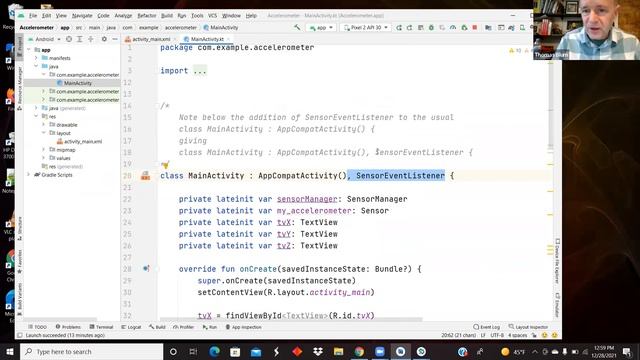Screen dimensions: 640x360
Task: Toggle the Device File Explorer side tab
Action: click(557, 261)
